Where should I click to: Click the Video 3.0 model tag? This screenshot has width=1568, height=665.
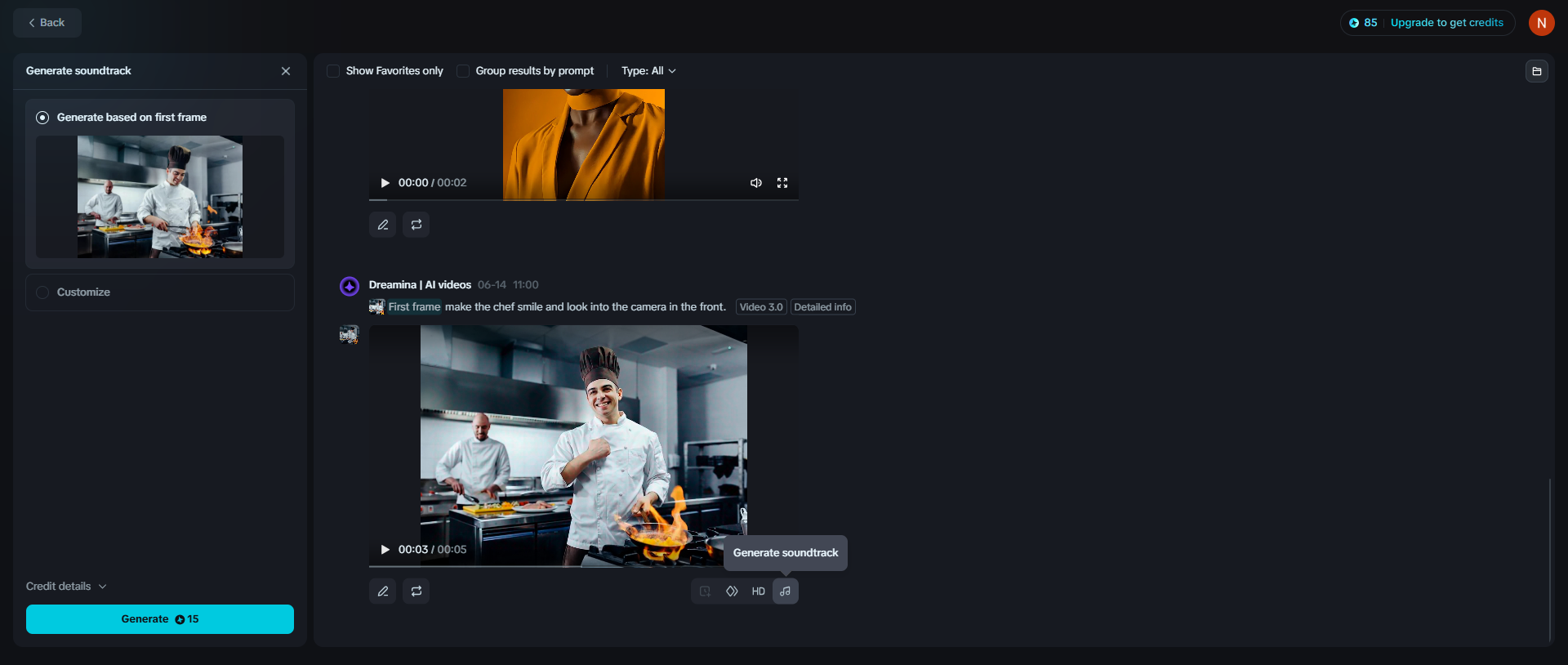pos(761,307)
